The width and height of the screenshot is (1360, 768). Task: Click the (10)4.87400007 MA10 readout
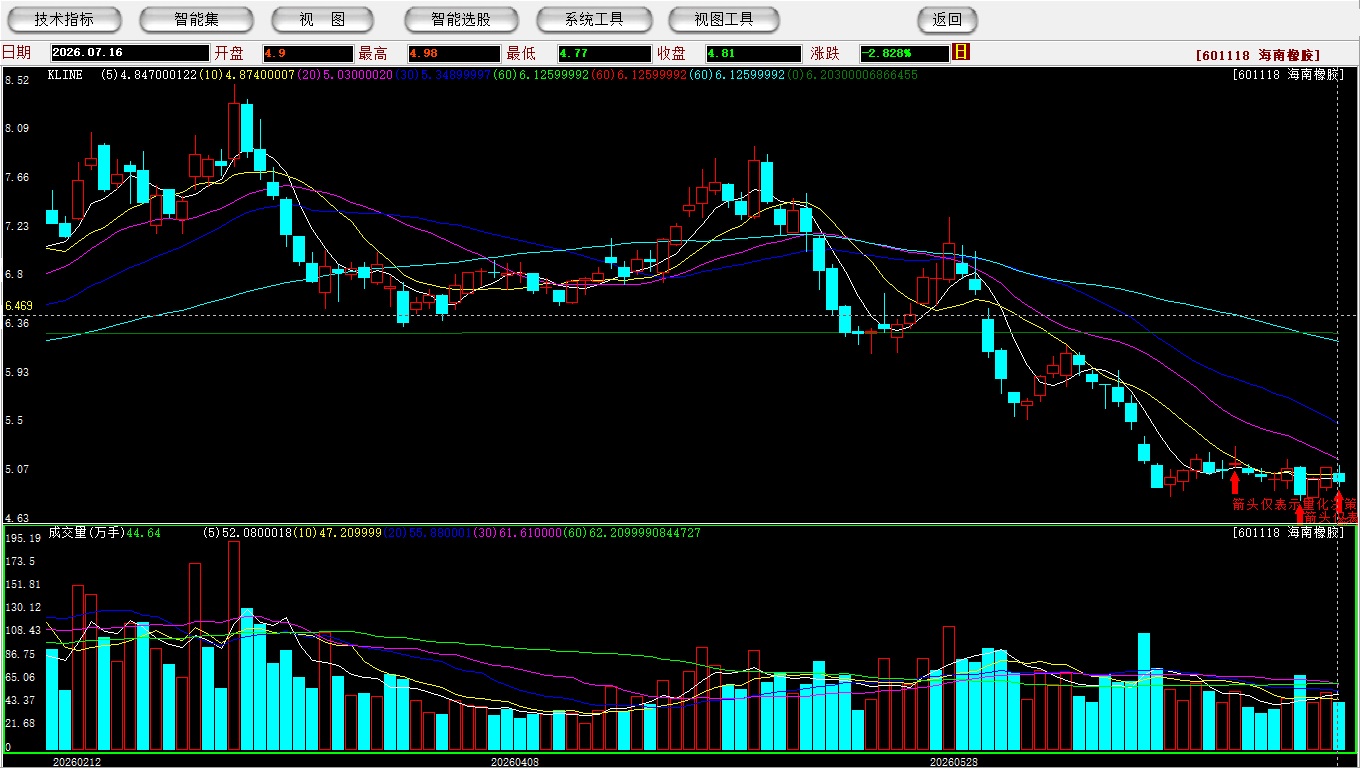(246, 75)
